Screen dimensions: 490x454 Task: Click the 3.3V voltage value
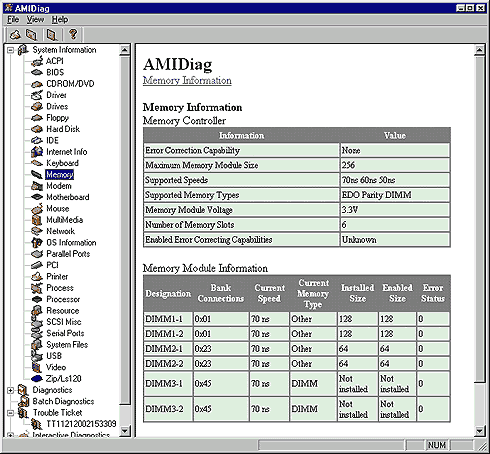[x=350, y=210]
